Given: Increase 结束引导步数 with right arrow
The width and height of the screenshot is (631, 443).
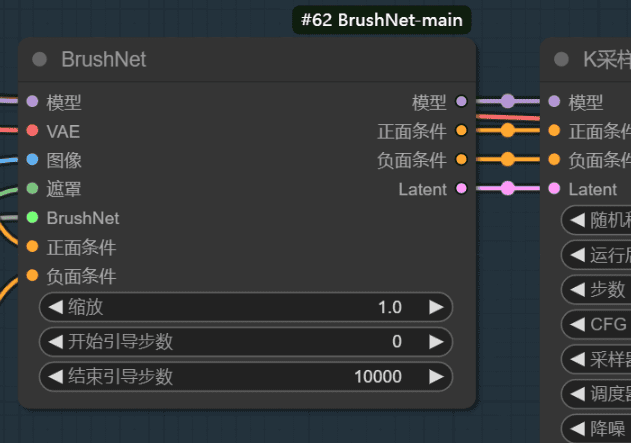Looking at the screenshot, I should (x=436, y=377).
